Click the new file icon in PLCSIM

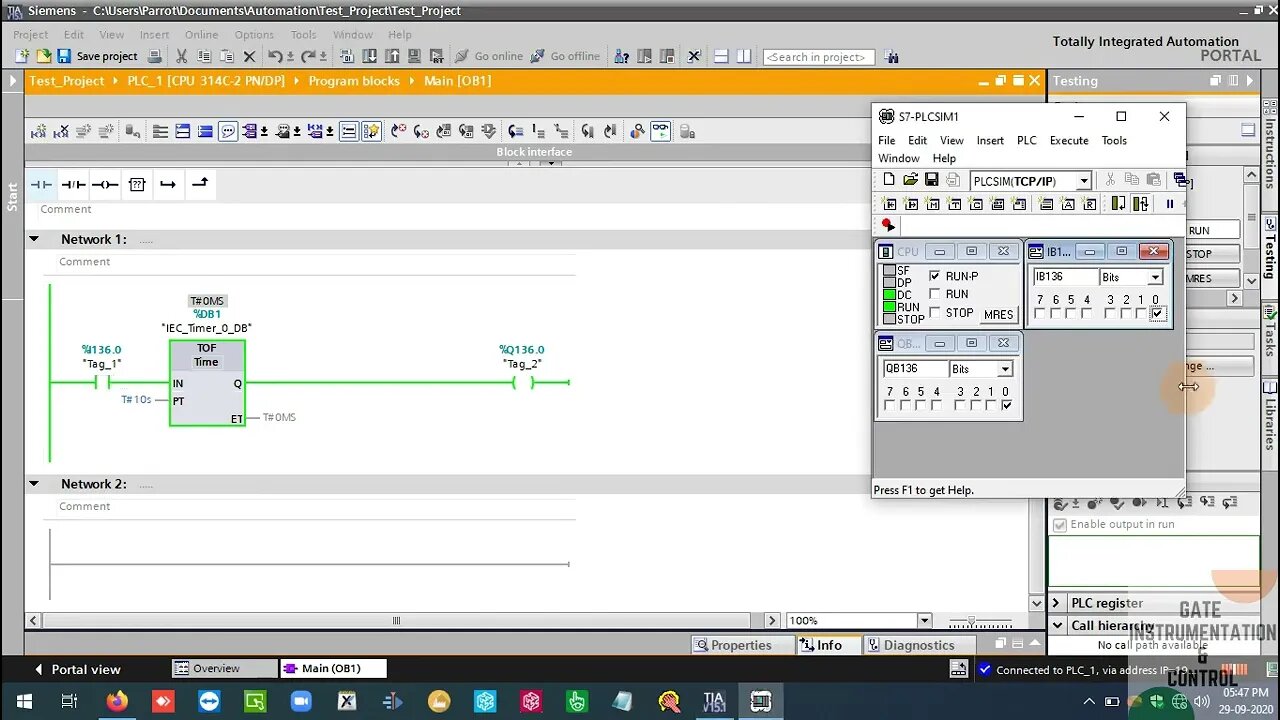pyautogui.click(x=889, y=179)
